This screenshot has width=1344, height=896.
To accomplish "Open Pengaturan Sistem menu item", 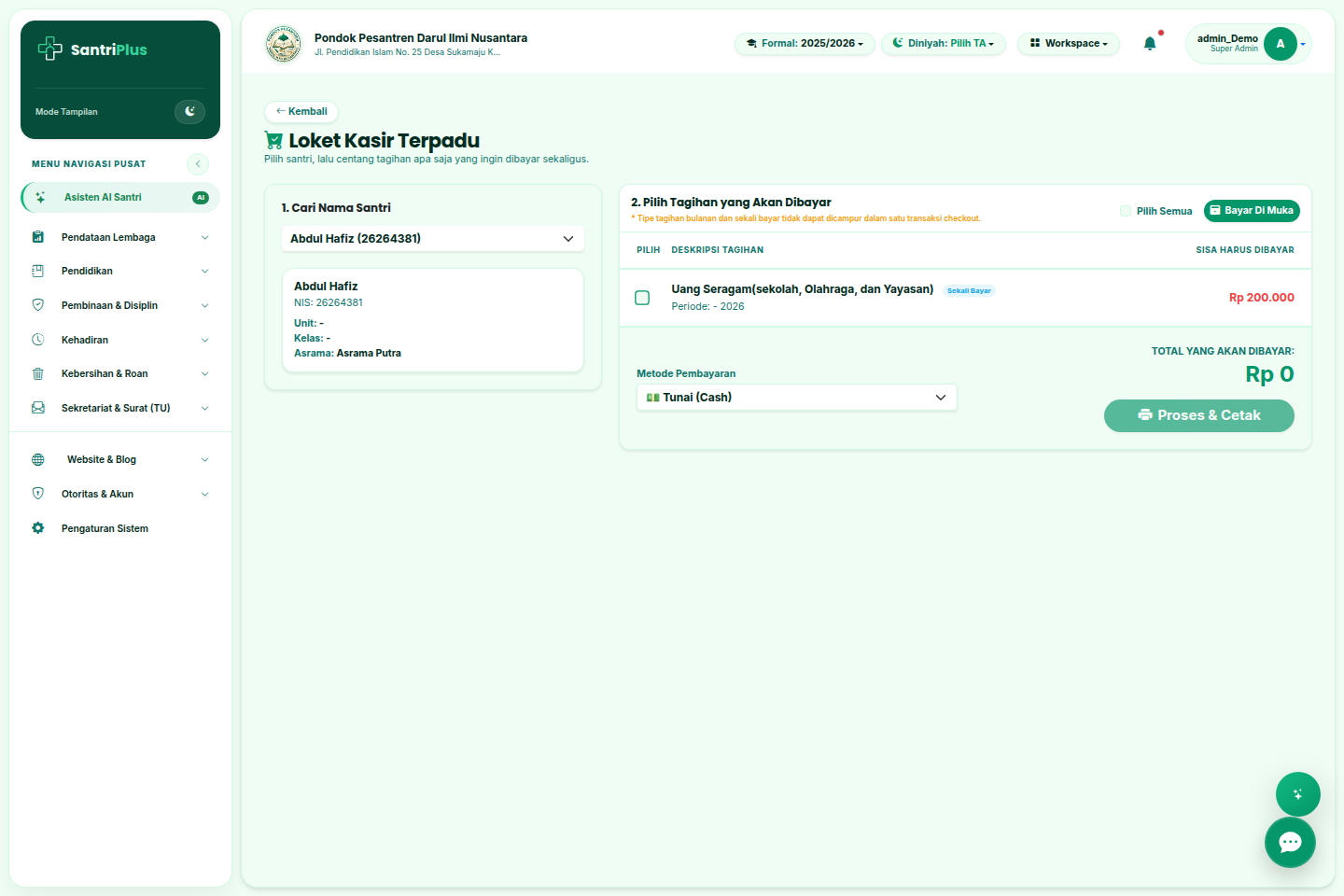I will [x=120, y=529].
